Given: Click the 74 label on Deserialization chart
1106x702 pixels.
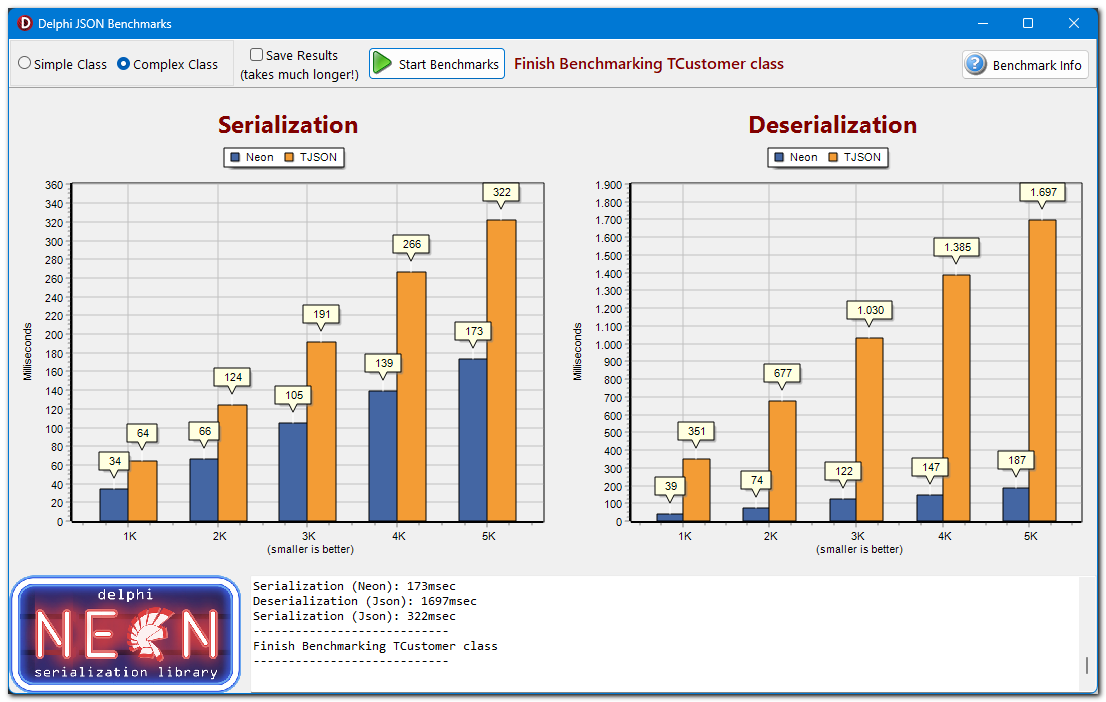Looking at the screenshot, I should tap(757, 480).
